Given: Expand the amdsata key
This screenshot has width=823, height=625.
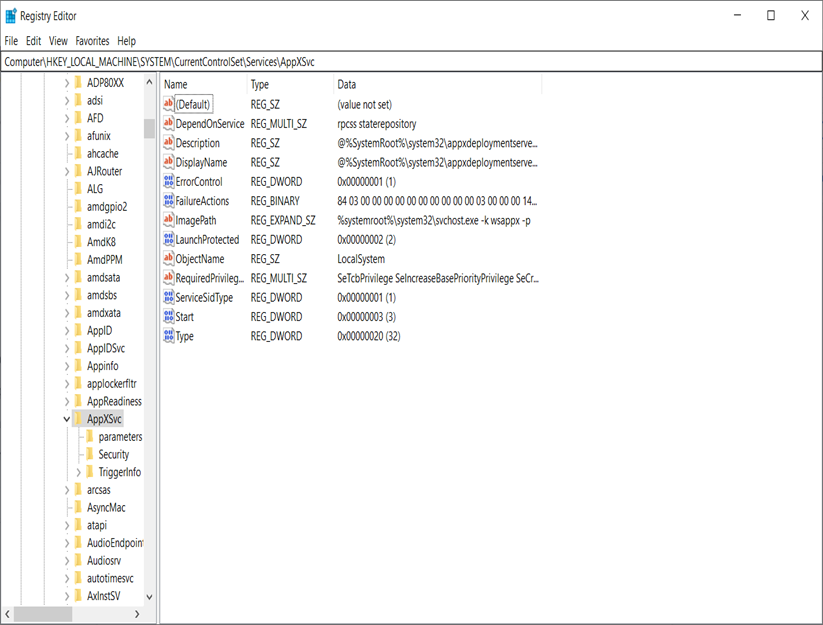Looking at the screenshot, I should point(67,278).
